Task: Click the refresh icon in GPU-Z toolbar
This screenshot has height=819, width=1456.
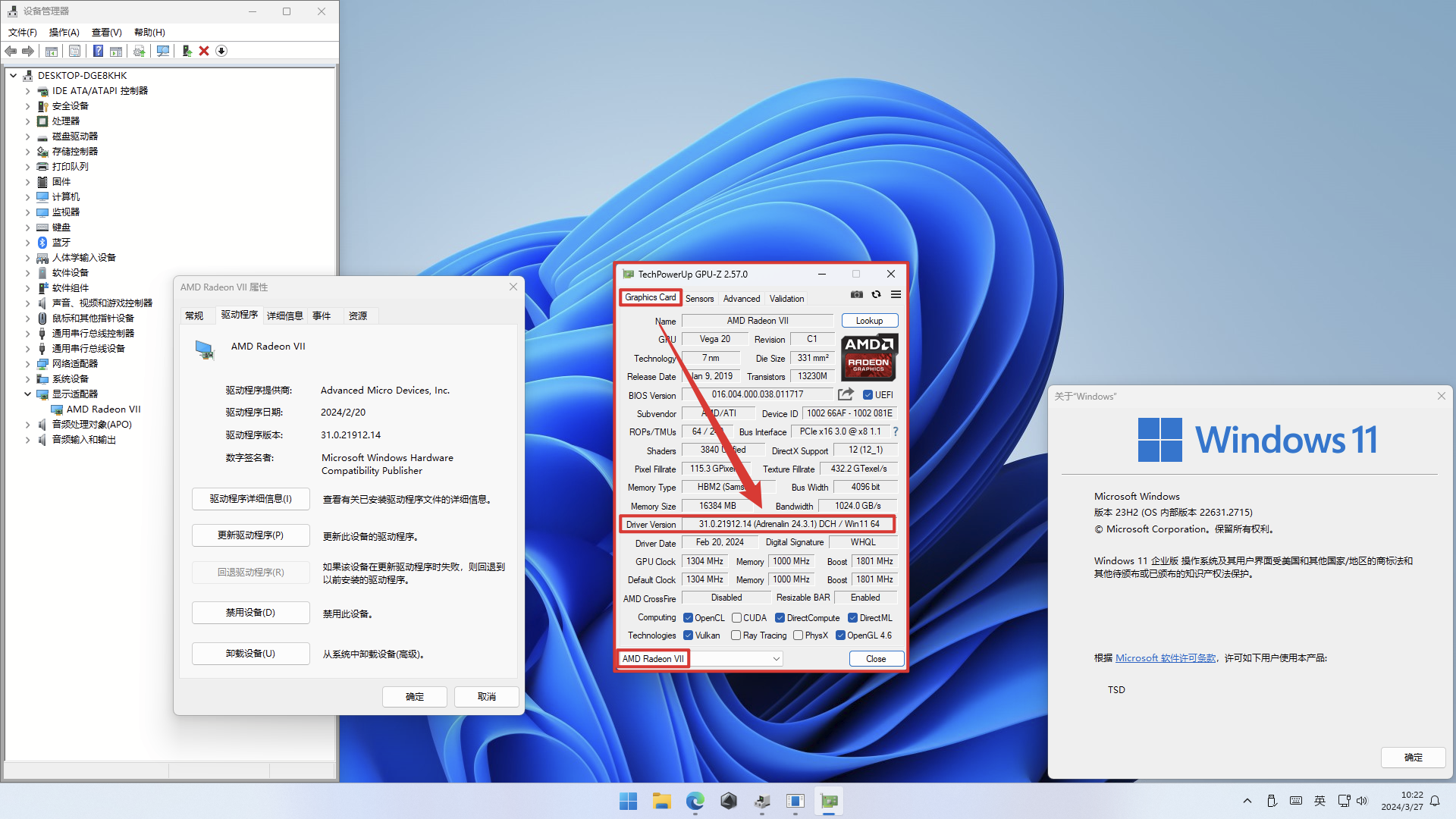Action: tap(877, 295)
